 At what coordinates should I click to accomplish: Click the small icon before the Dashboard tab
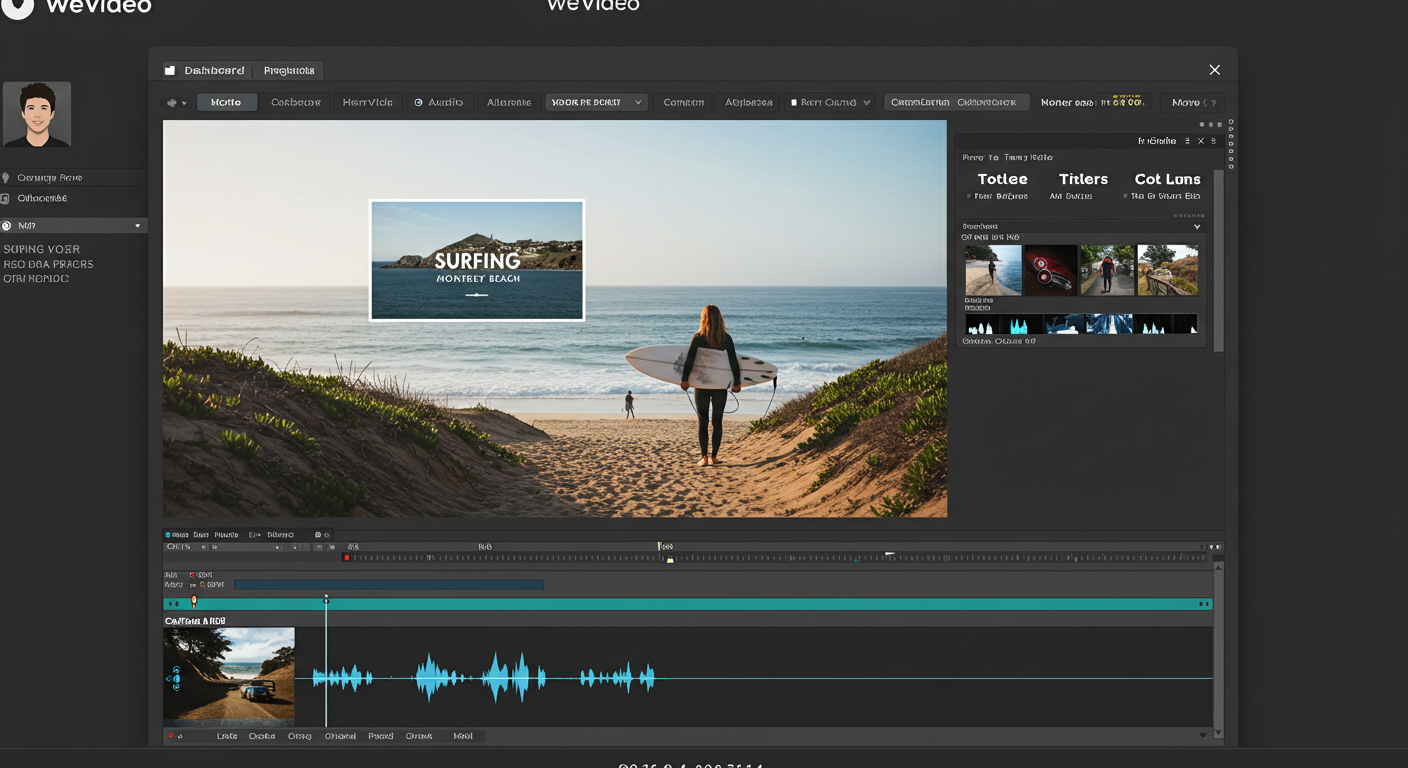click(x=170, y=71)
